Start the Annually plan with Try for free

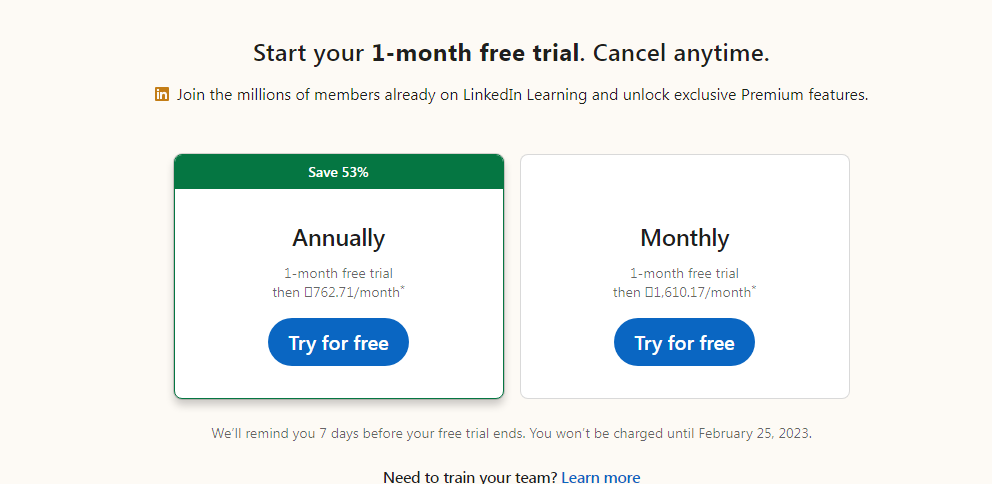click(338, 342)
